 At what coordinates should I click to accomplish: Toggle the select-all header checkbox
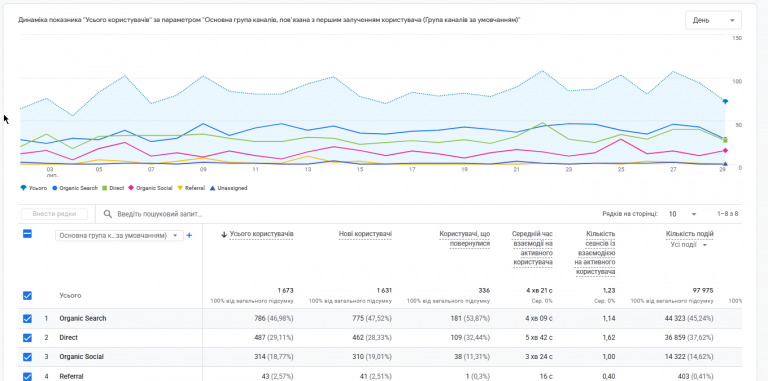coord(27,234)
